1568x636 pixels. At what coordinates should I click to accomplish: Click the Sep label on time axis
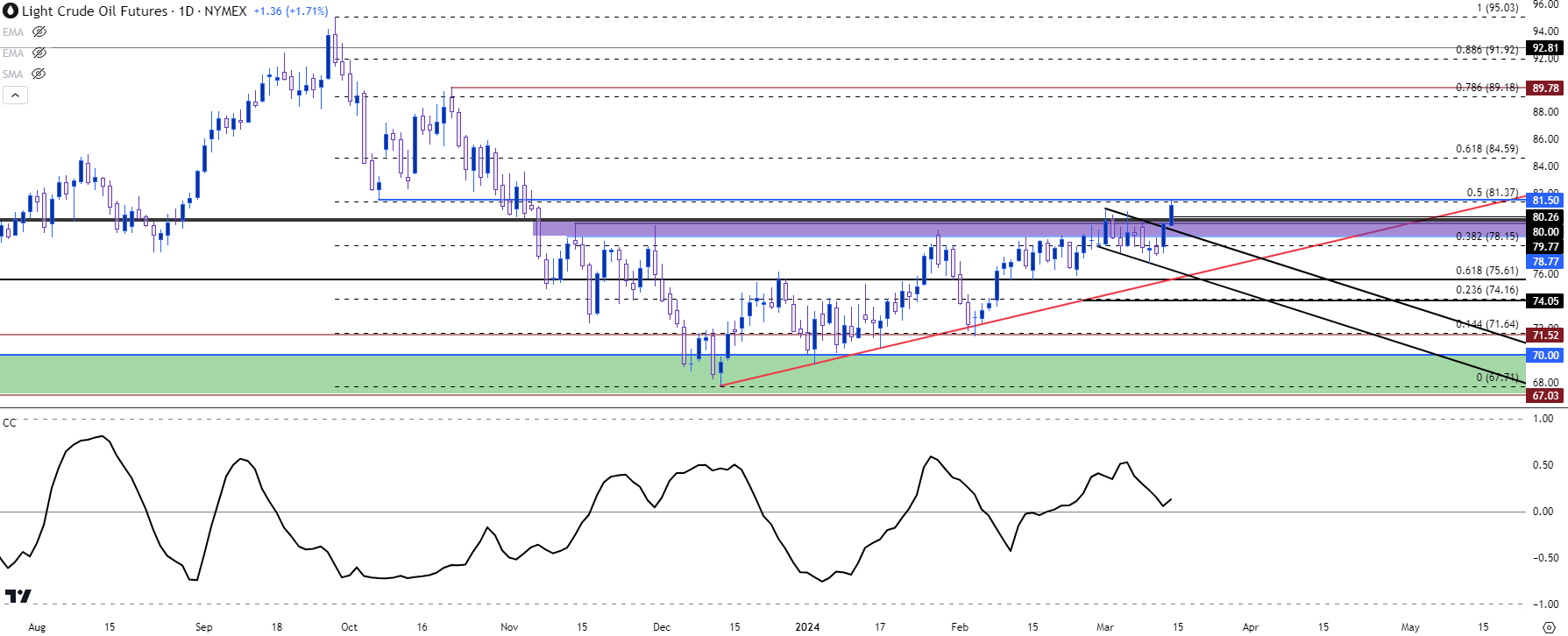pos(203,626)
